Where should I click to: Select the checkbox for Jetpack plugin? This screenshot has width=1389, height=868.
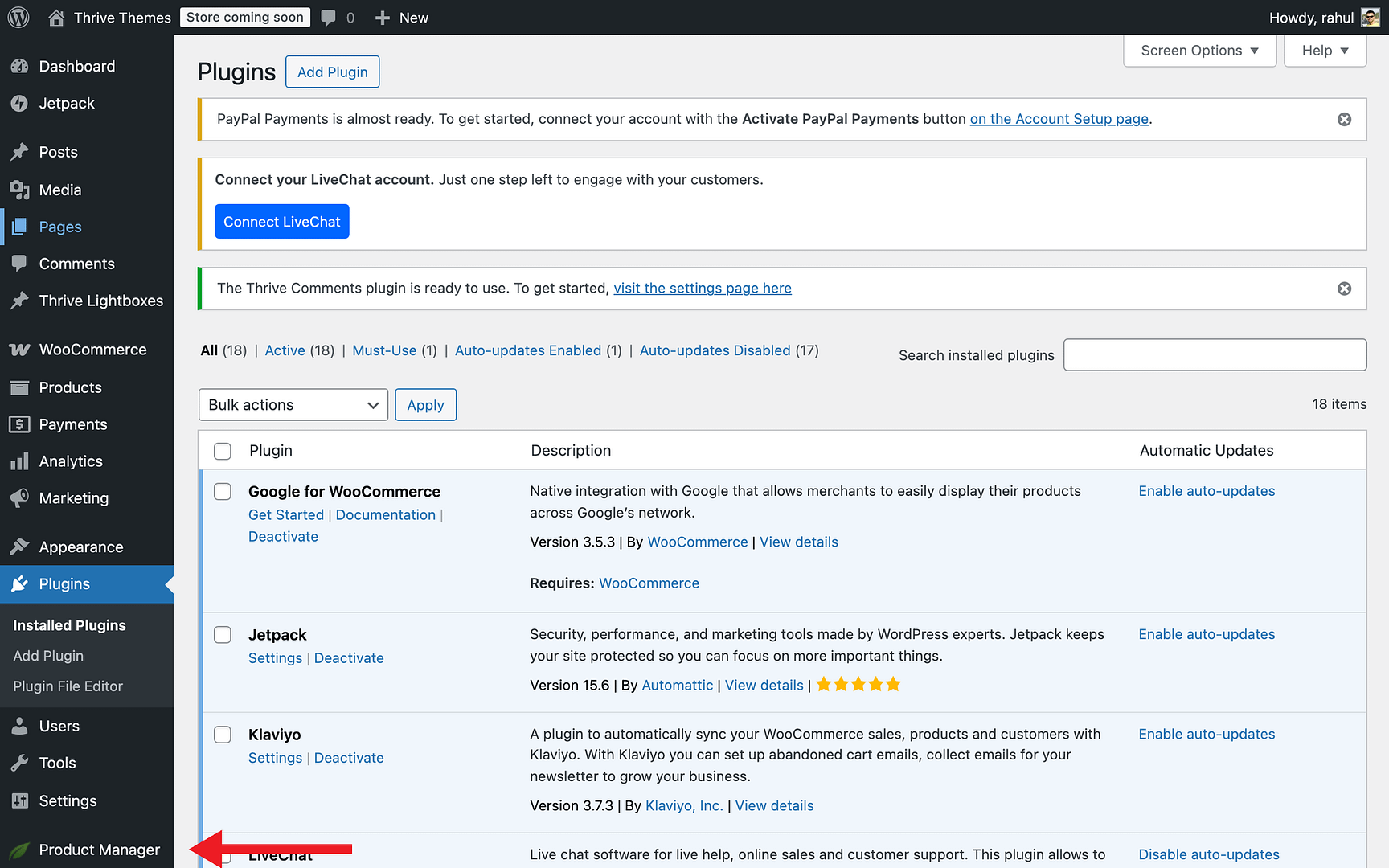tap(222, 634)
